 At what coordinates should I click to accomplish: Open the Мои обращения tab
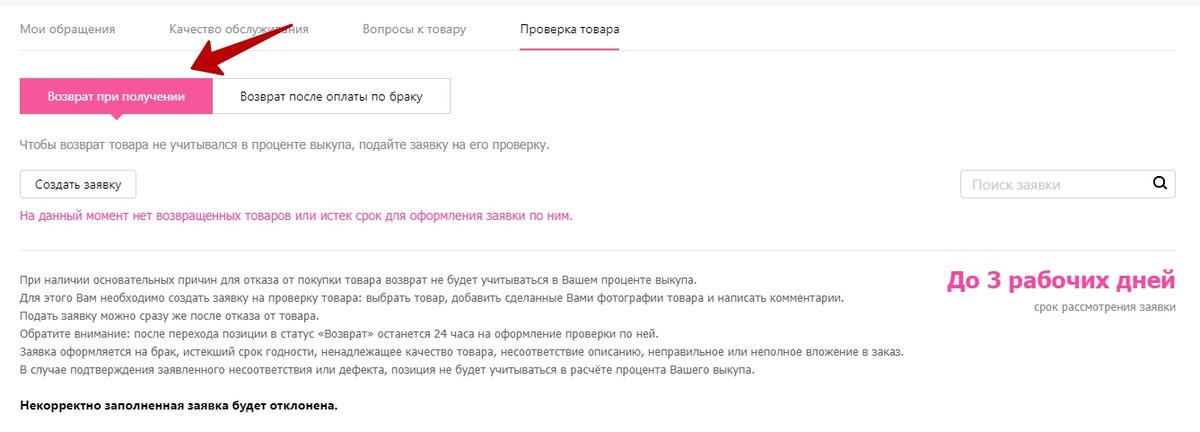(x=68, y=29)
